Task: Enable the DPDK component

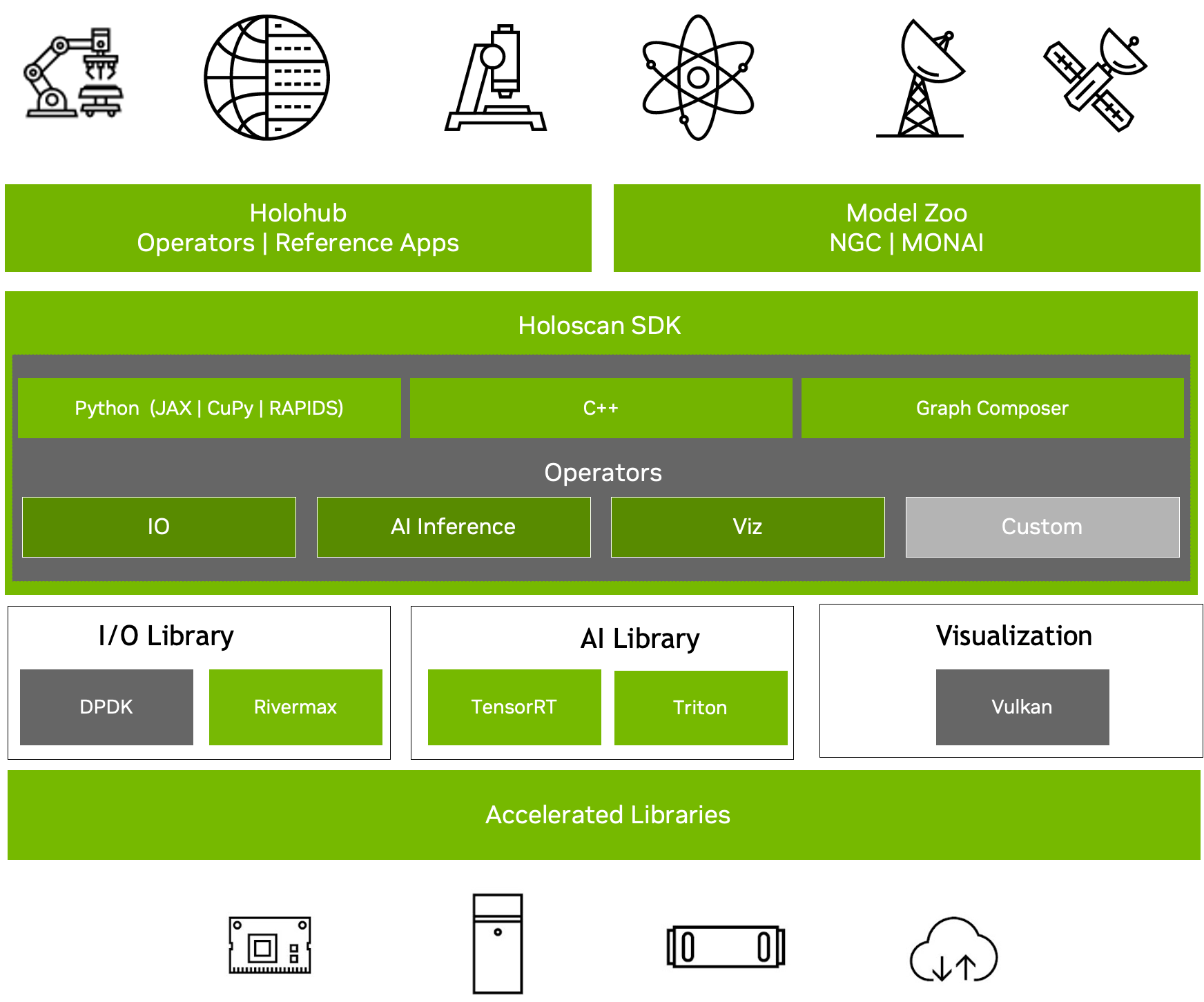Action: pos(106,707)
